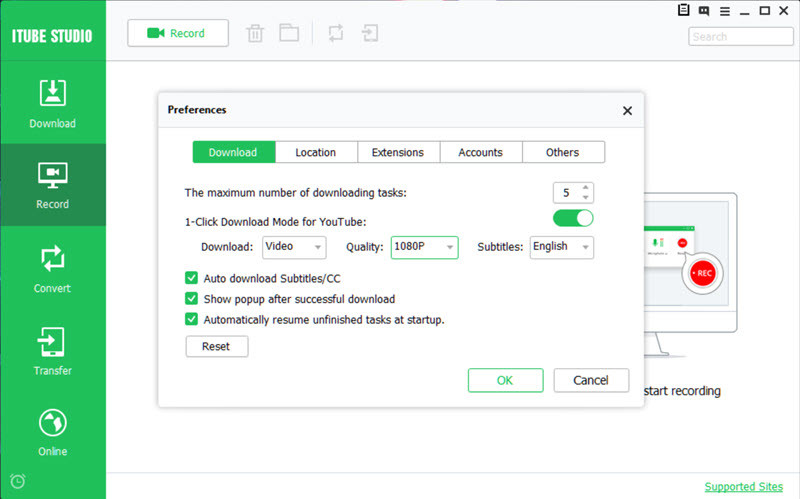
Task: Open the Convert section in sidebar
Action: click(x=53, y=269)
